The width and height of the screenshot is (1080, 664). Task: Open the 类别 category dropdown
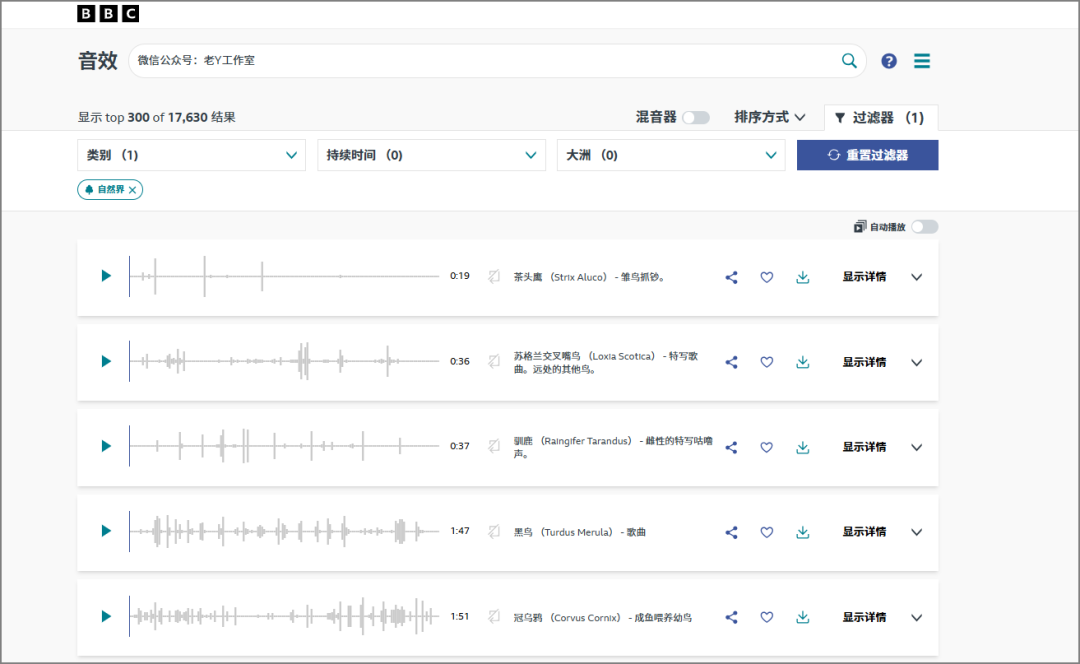191,155
